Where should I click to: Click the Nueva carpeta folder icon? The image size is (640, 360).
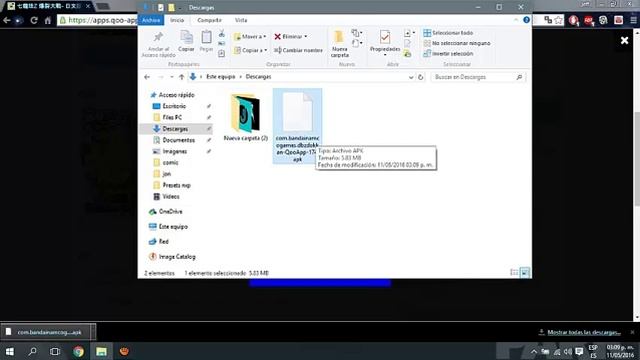pyautogui.click(x=338, y=37)
